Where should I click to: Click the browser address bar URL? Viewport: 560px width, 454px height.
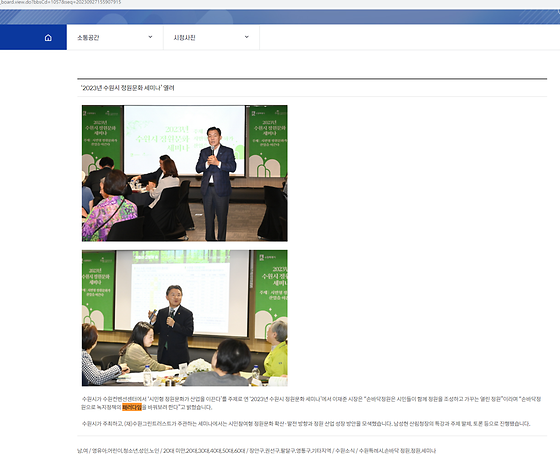pyautogui.click(x=60, y=2)
